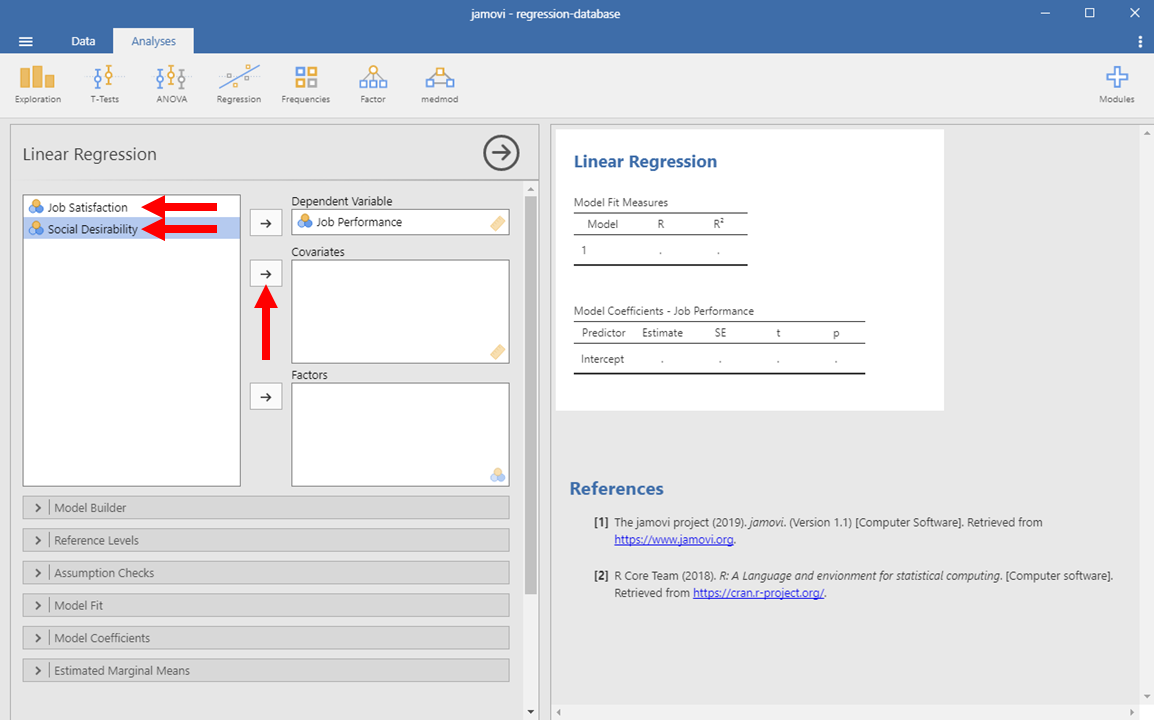Switch to the Data tab
Image resolution: width=1154 pixels, height=720 pixels.
pos(83,41)
